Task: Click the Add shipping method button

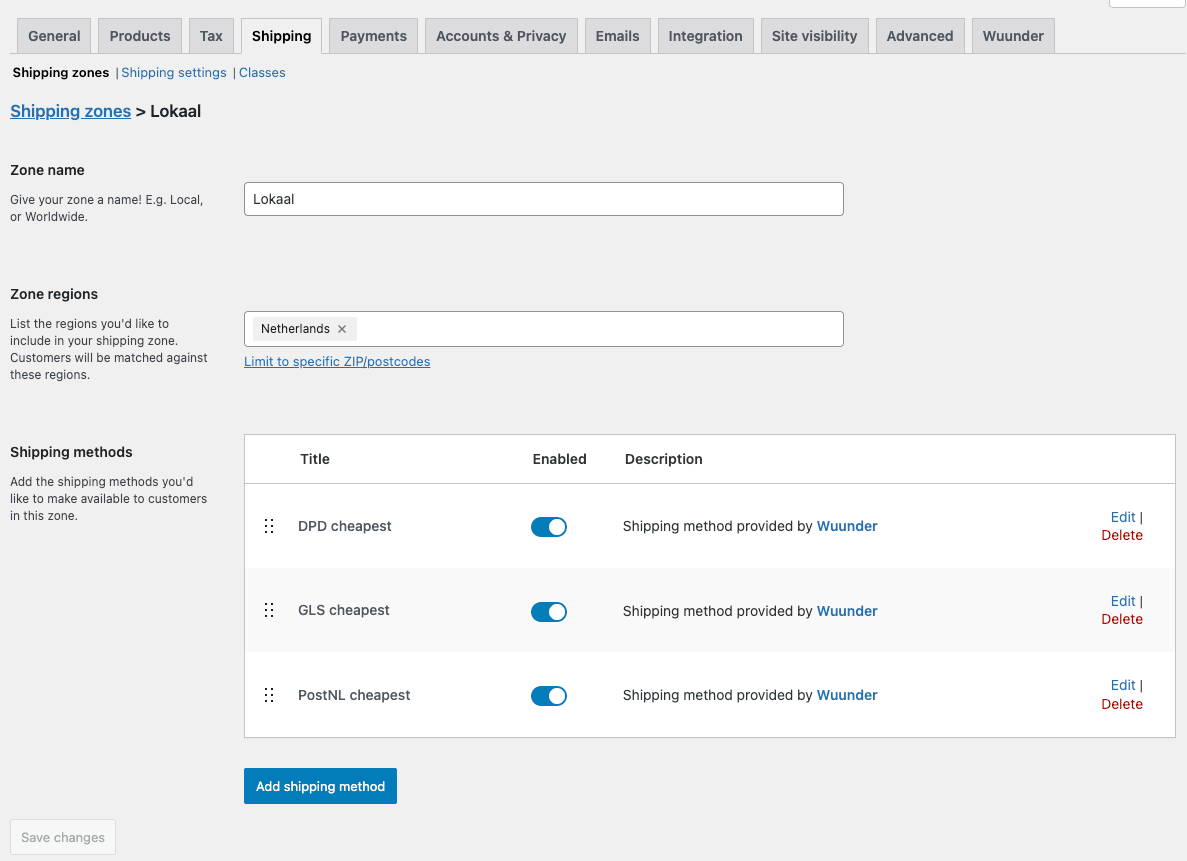Action: coord(320,786)
